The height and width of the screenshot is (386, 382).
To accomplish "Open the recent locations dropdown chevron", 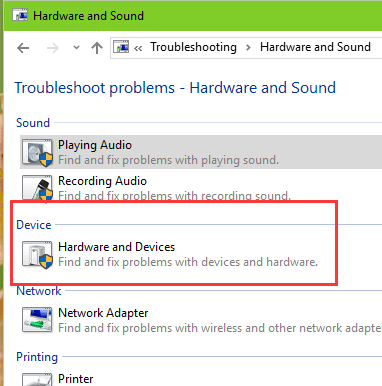I will click(76, 48).
